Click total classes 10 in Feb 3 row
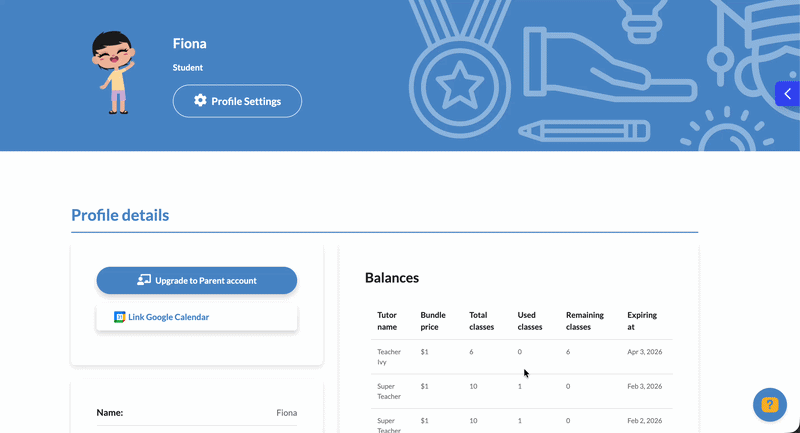The width and height of the screenshot is (800, 433). coord(473,387)
